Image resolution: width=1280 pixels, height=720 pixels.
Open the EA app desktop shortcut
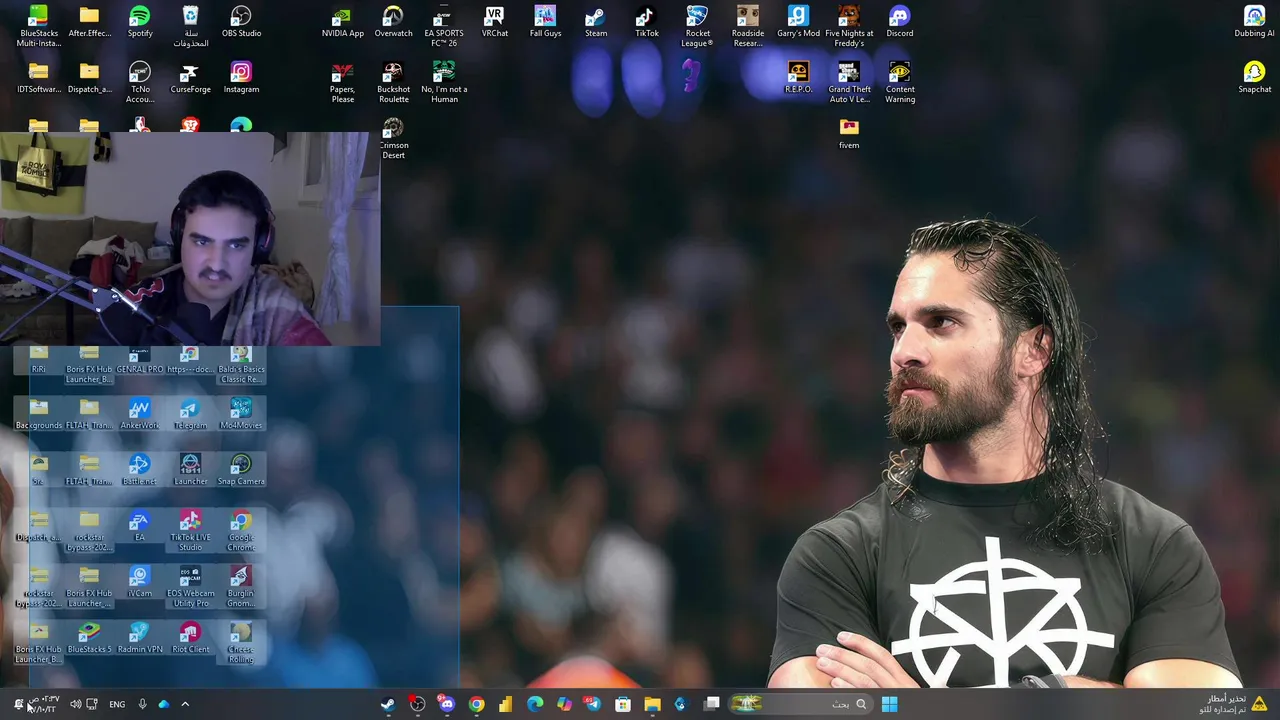click(x=139, y=526)
